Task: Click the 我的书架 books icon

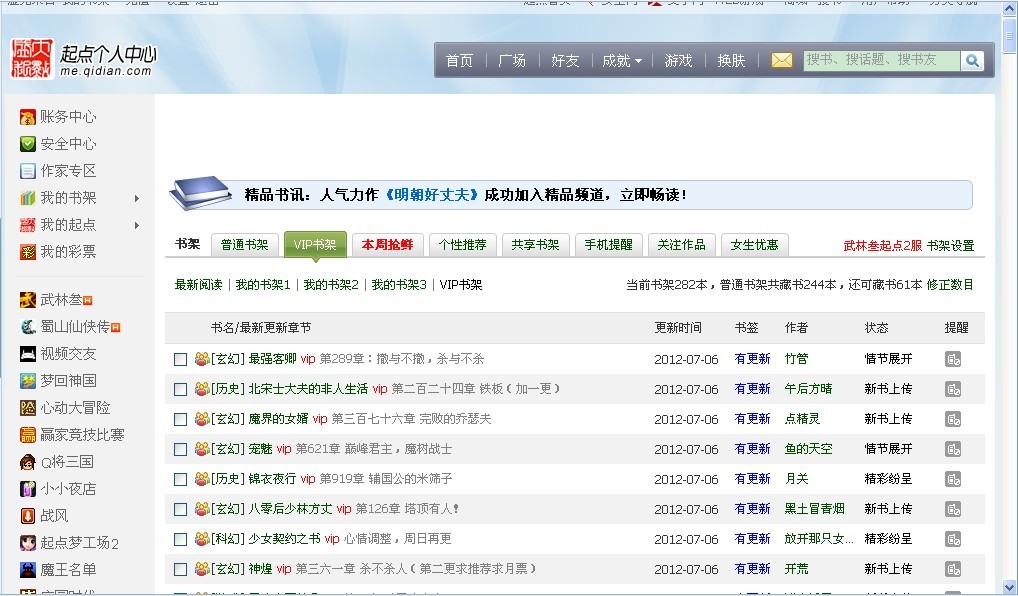Action: click(x=27, y=198)
